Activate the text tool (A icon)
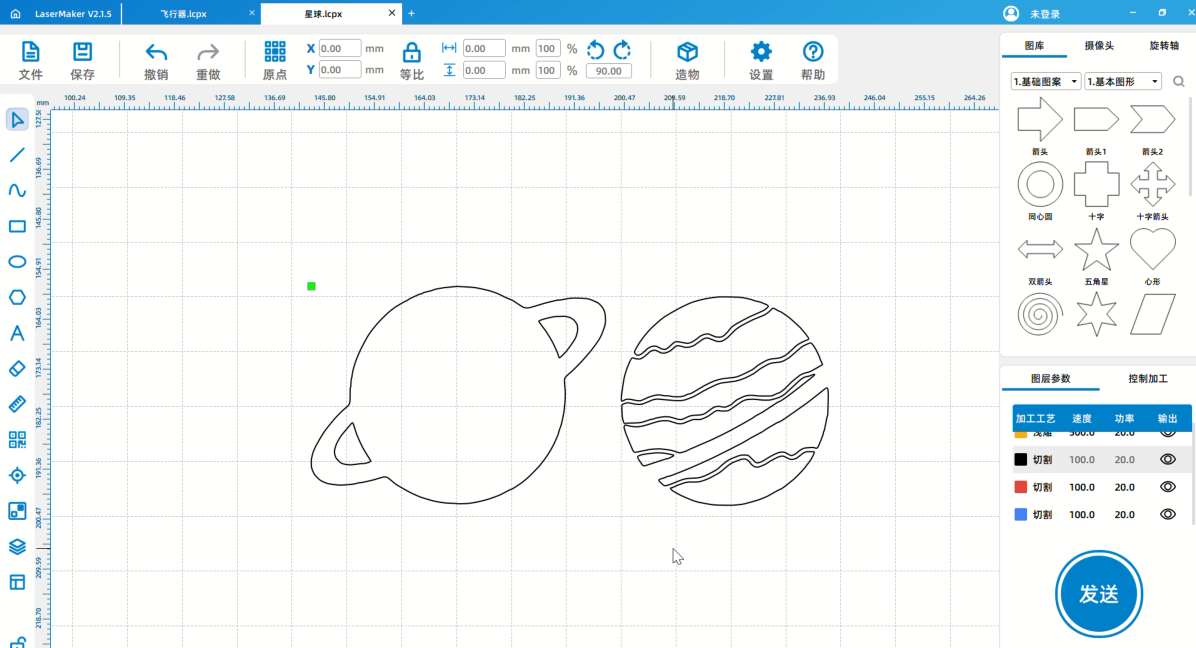 (17, 333)
